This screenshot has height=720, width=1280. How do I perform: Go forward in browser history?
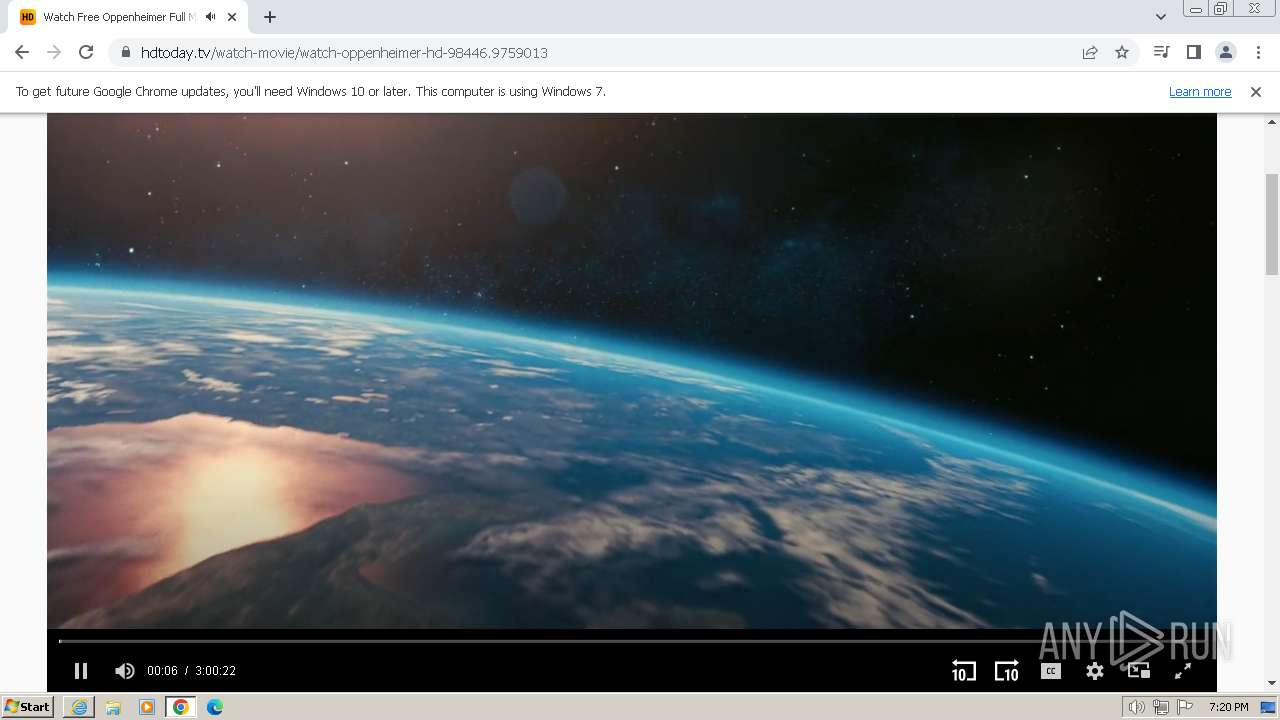click(x=54, y=52)
